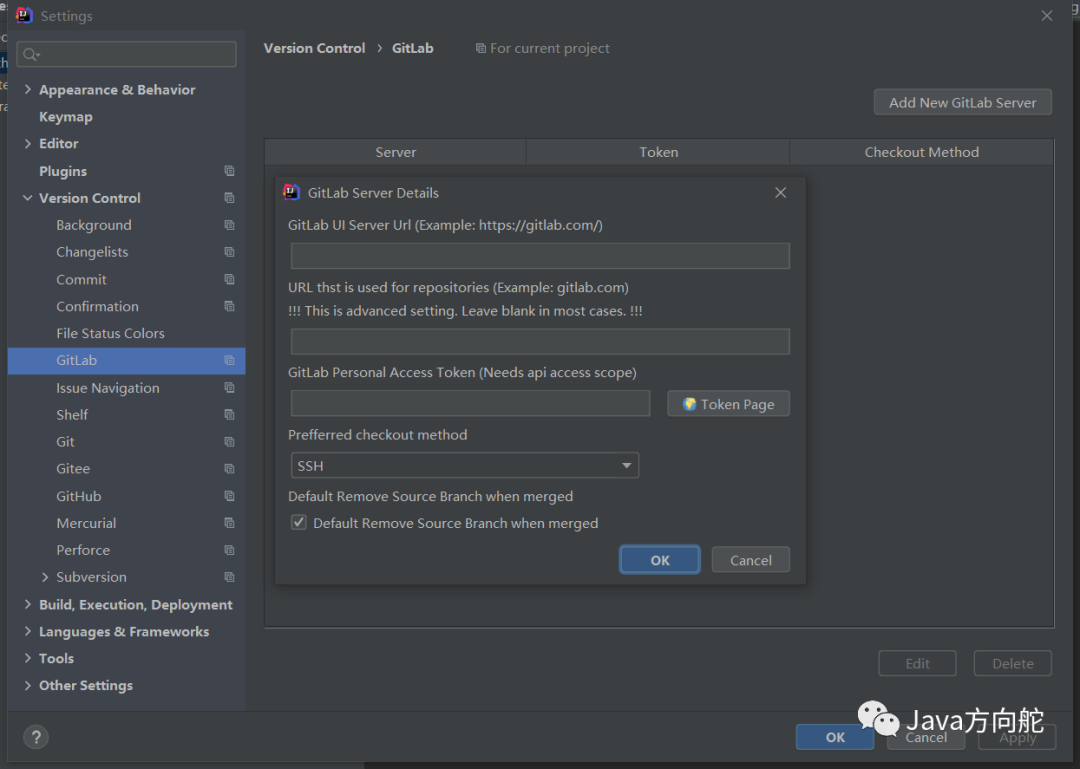
Task: Collapse the Version Control section
Action: (x=28, y=198)
